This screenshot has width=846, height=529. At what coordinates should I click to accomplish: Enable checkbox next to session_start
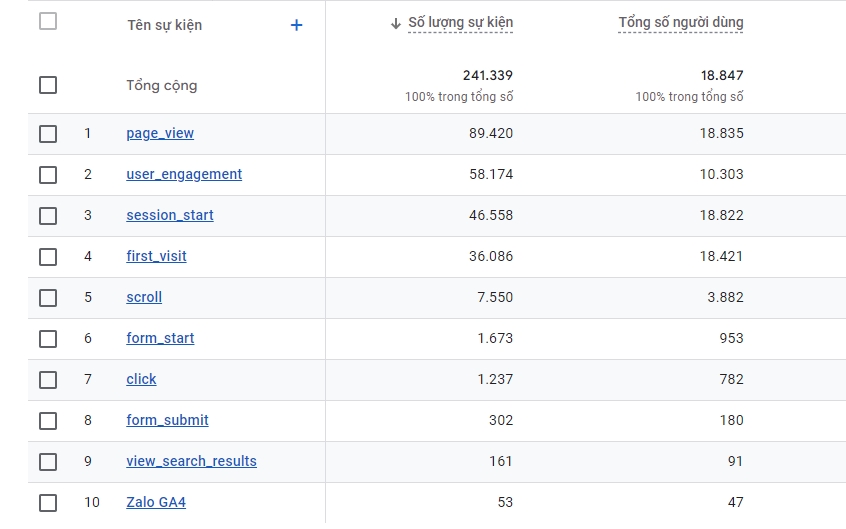click(x=48, y=216)
